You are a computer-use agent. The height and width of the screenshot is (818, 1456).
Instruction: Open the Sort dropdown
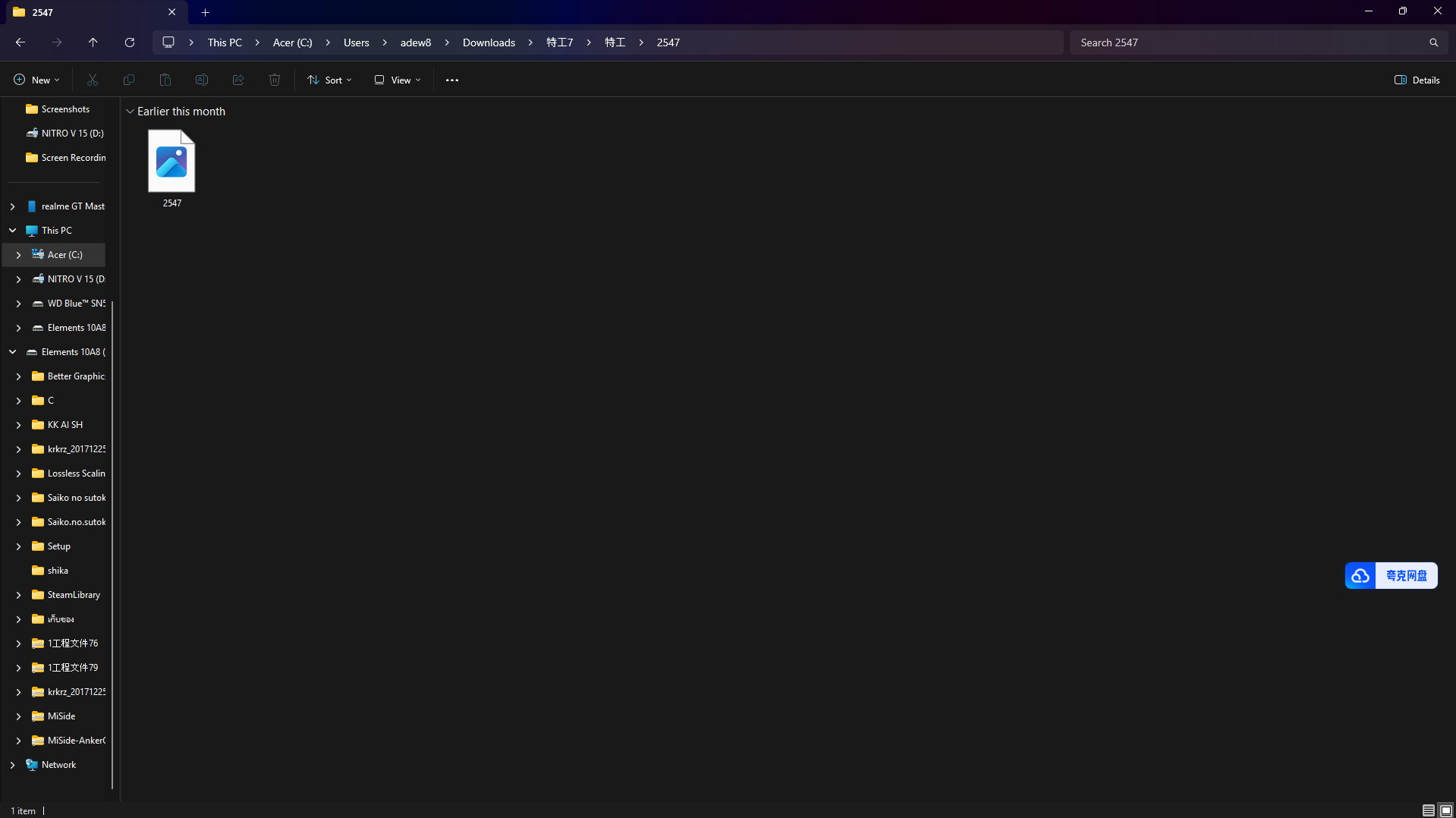329,80
